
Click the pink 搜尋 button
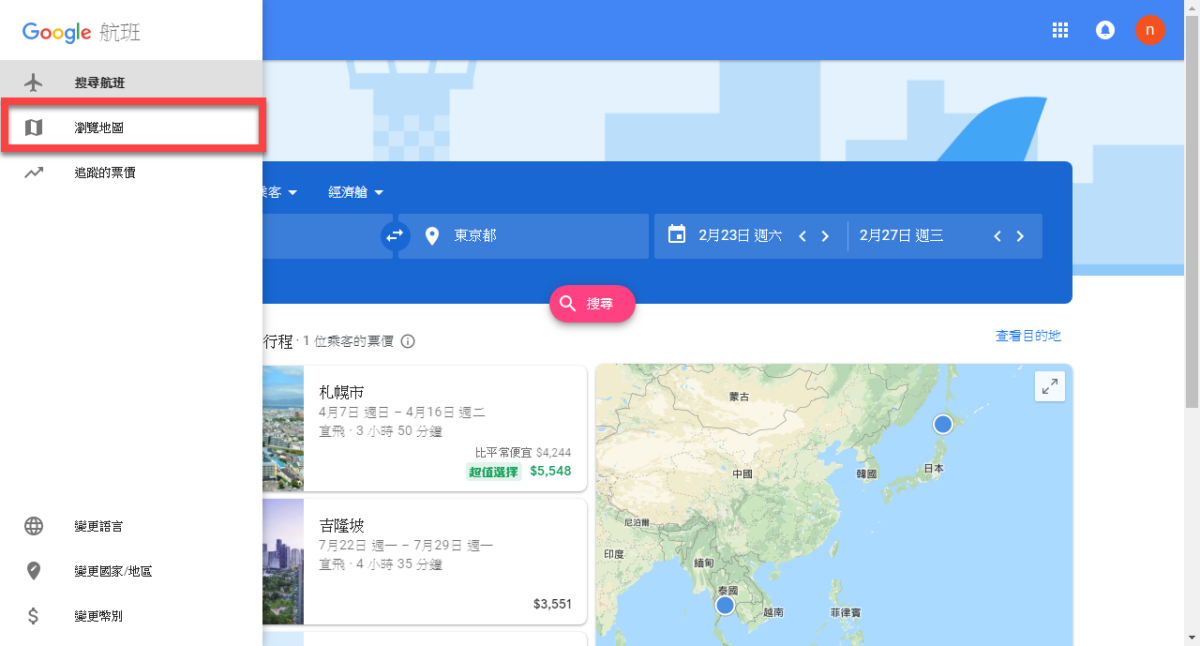592,303
